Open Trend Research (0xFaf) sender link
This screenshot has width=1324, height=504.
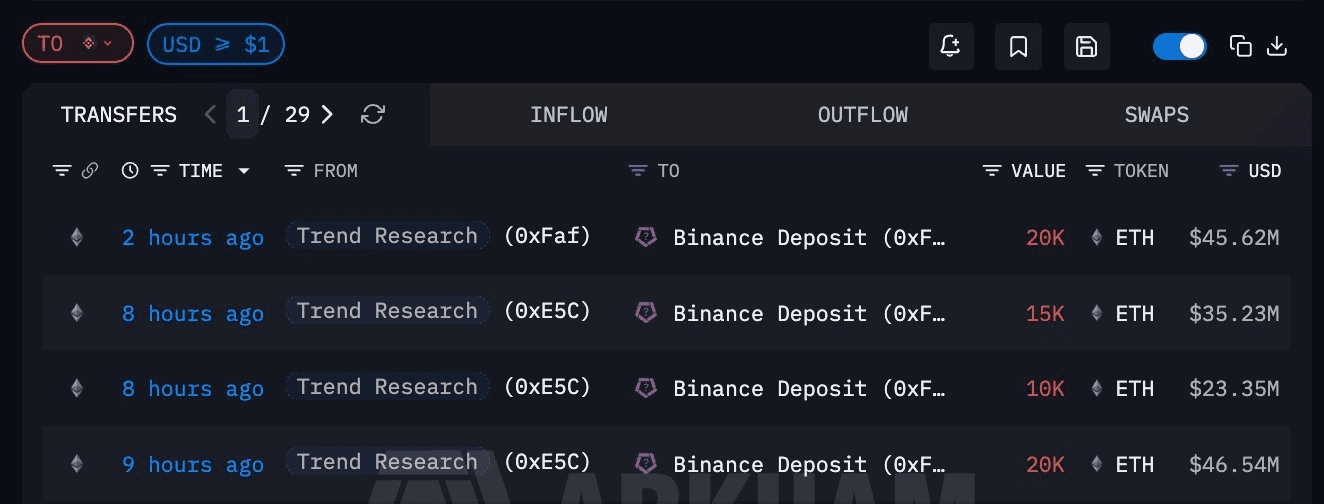point(387,236)
